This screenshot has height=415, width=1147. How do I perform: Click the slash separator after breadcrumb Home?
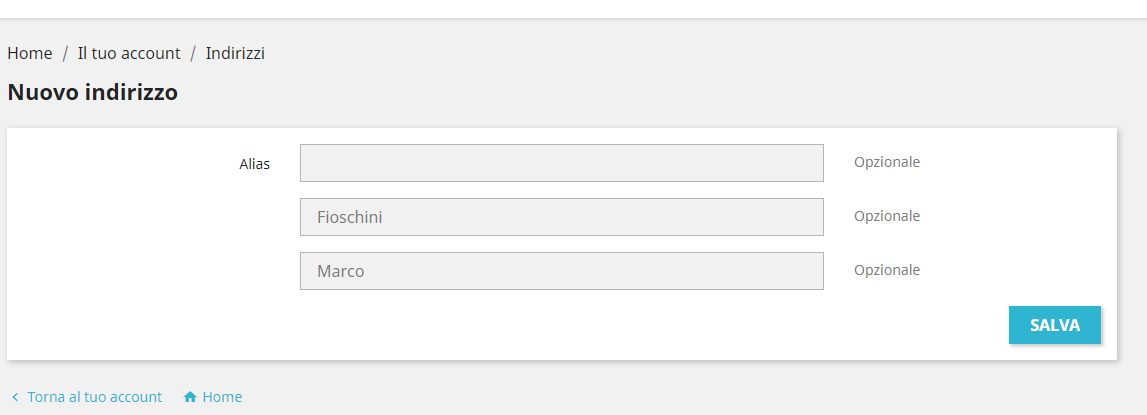tap(65, 53)
